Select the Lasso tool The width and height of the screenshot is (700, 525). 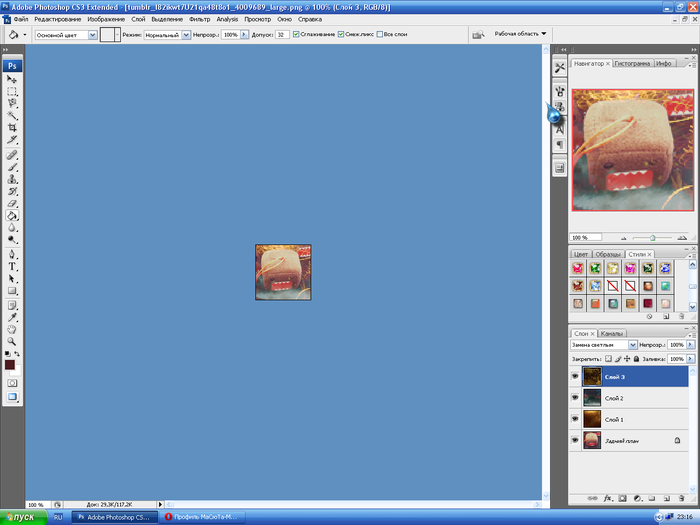coord(12,104)
